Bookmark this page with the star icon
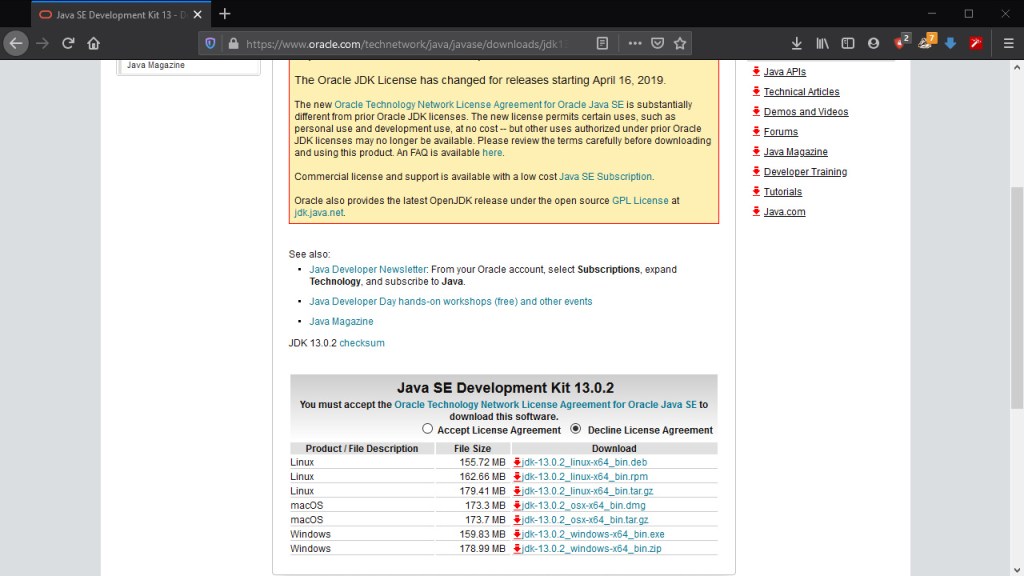The height and width of the screenshot is (576, 1024). (680, 43)
